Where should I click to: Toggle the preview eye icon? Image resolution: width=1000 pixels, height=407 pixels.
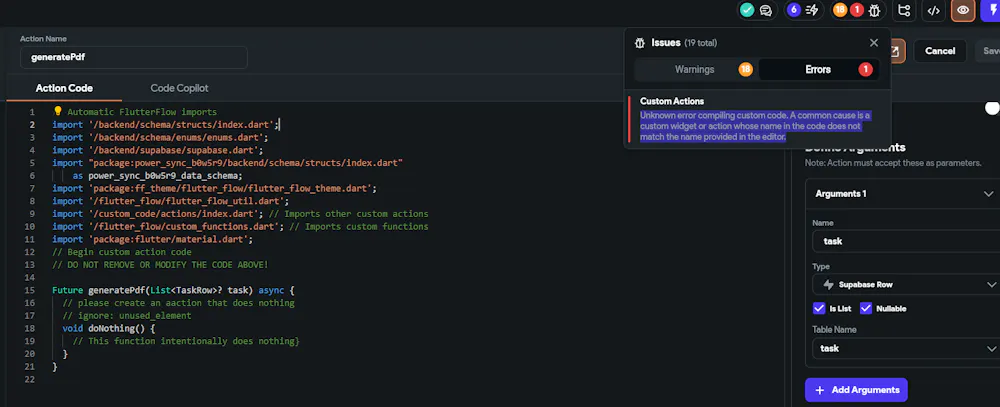coord(963,10)
